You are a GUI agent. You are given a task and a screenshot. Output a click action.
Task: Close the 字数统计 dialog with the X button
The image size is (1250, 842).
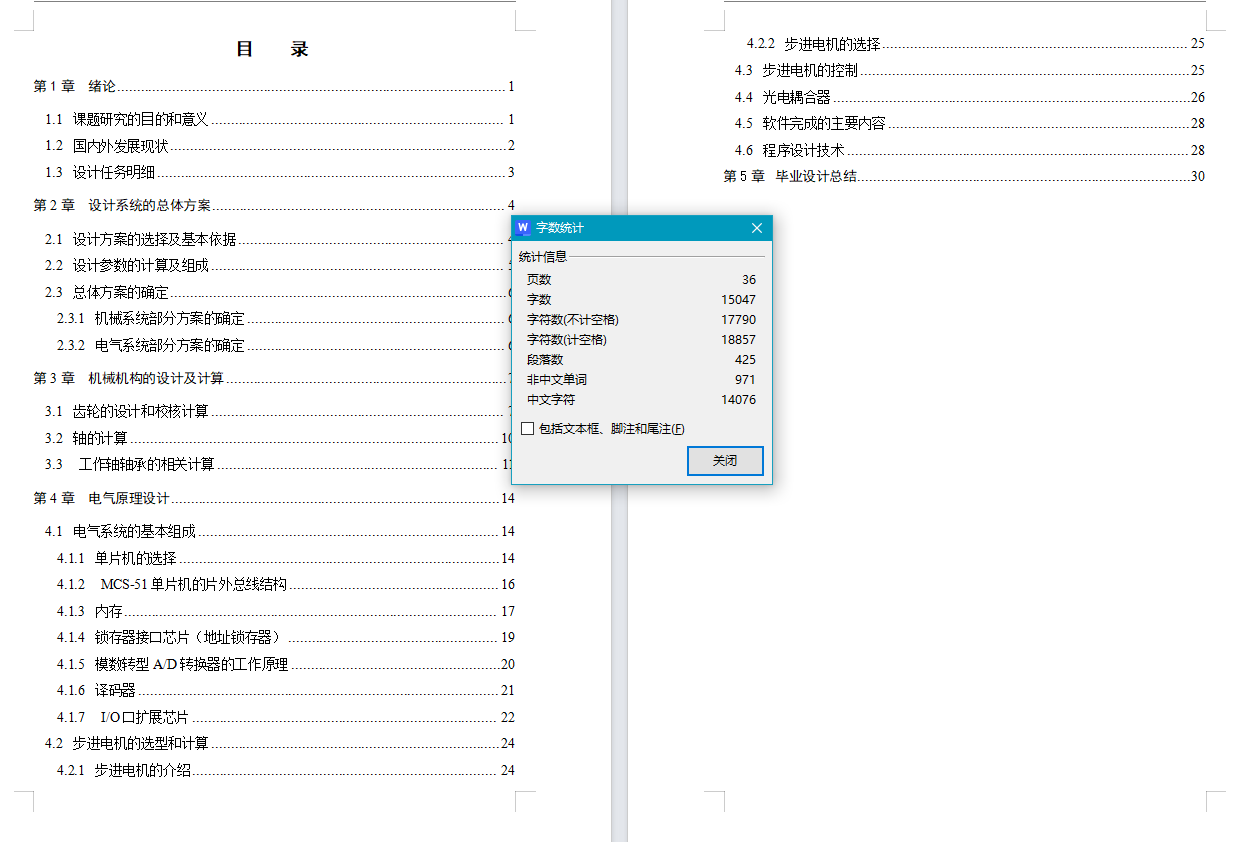tap(757, 228)
